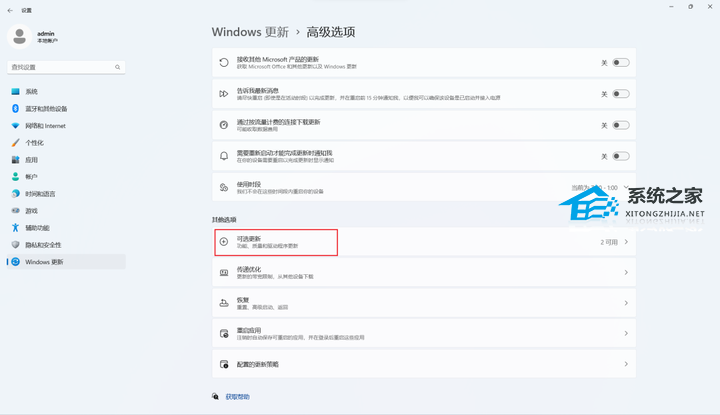This screenshot has width=720, height=415.
Task: Toggle receive updates for other Microsoft products
Action: (621, 62)
